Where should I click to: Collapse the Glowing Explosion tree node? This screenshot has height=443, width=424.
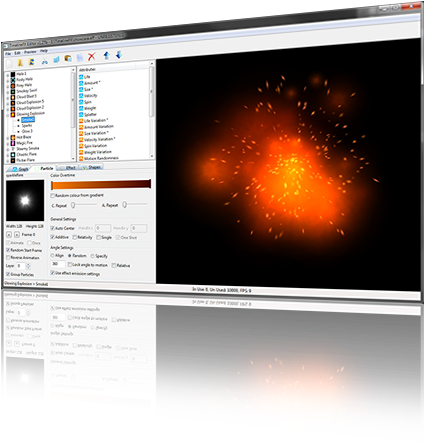click(8, 115)
